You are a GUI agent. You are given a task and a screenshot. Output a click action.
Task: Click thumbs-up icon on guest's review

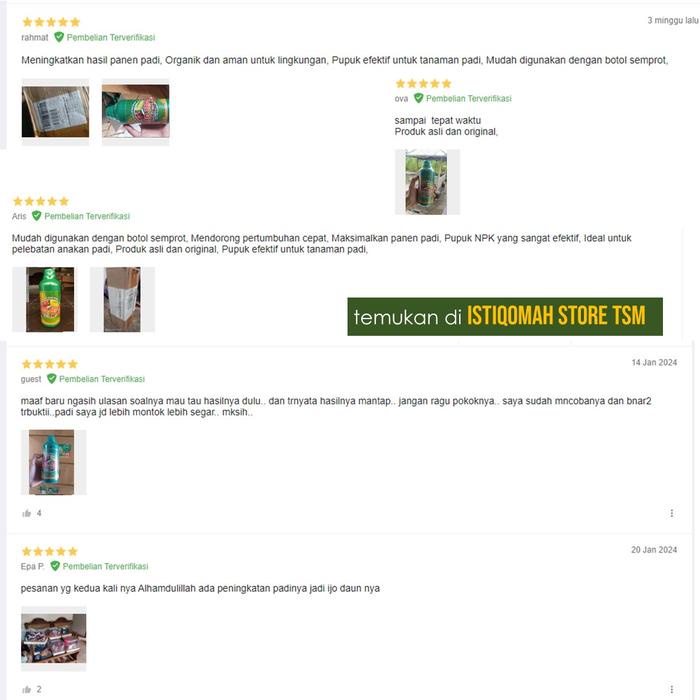pyautogui.click(x=27, y=513)
